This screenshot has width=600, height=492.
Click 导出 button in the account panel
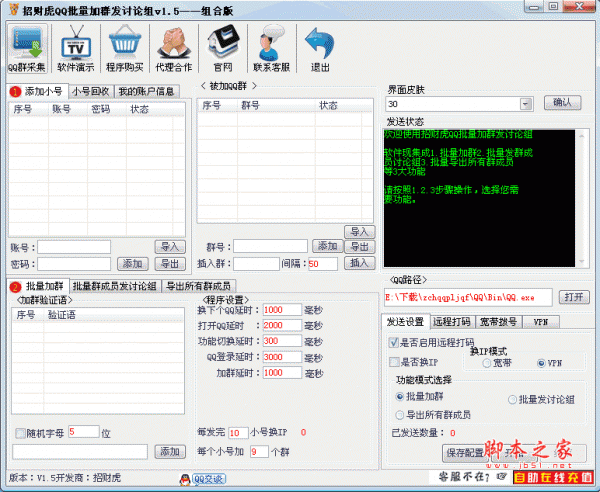click(170, 264)
